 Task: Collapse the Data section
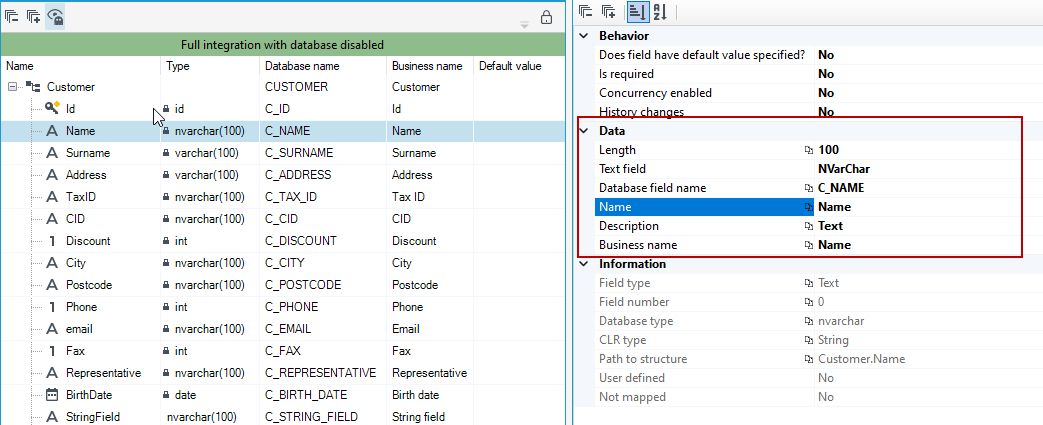pos(584,131)
